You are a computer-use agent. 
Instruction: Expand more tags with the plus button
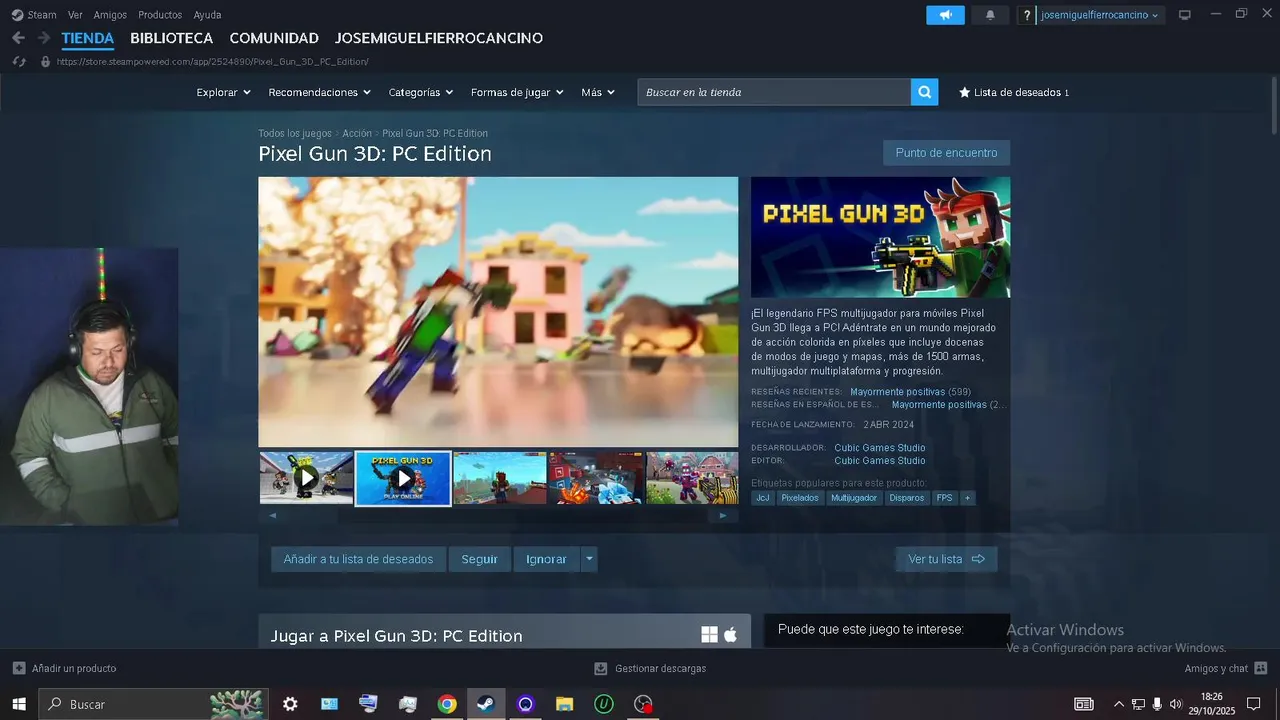point(967,498)
